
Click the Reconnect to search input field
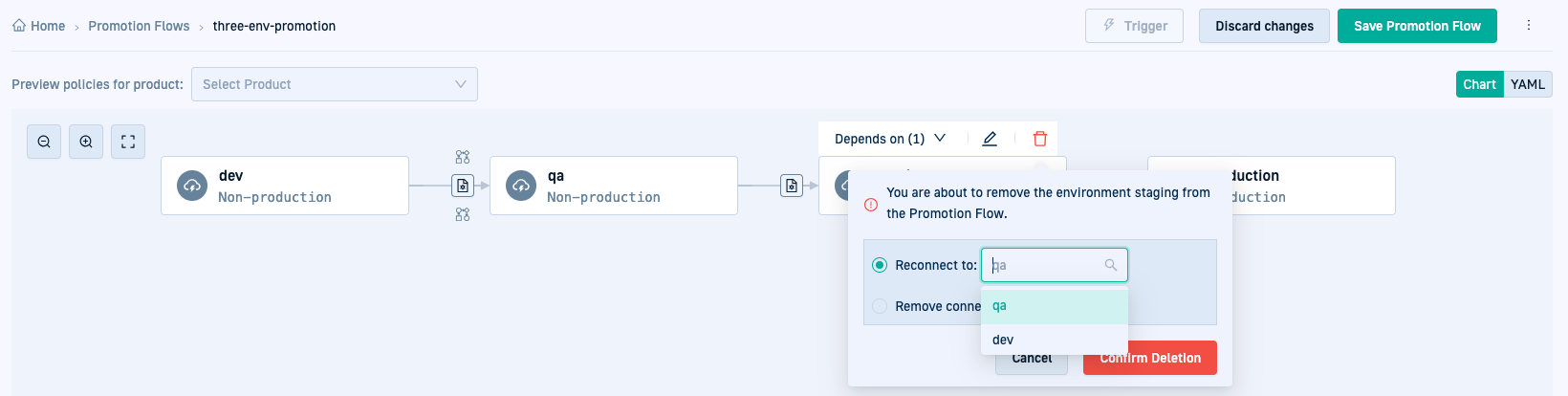click(x=1046, y=265)
